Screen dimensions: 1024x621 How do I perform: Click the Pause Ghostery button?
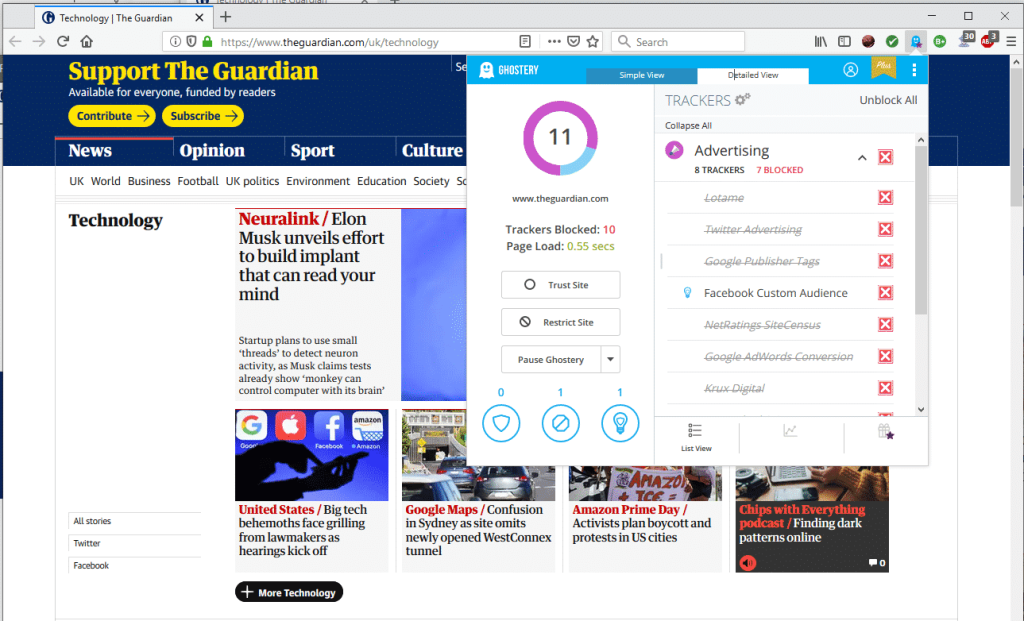click(551, 359)
